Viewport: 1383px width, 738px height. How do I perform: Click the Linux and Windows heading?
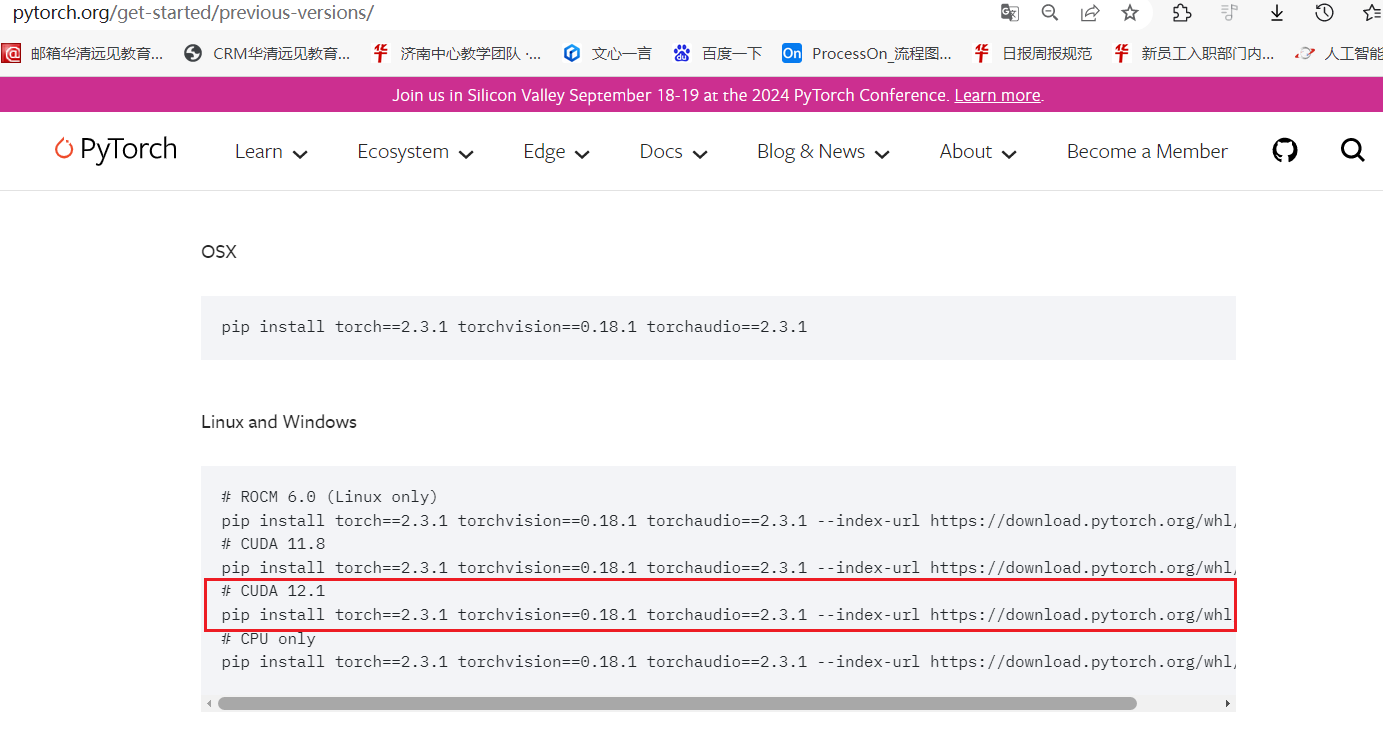[x=279, y=422]
